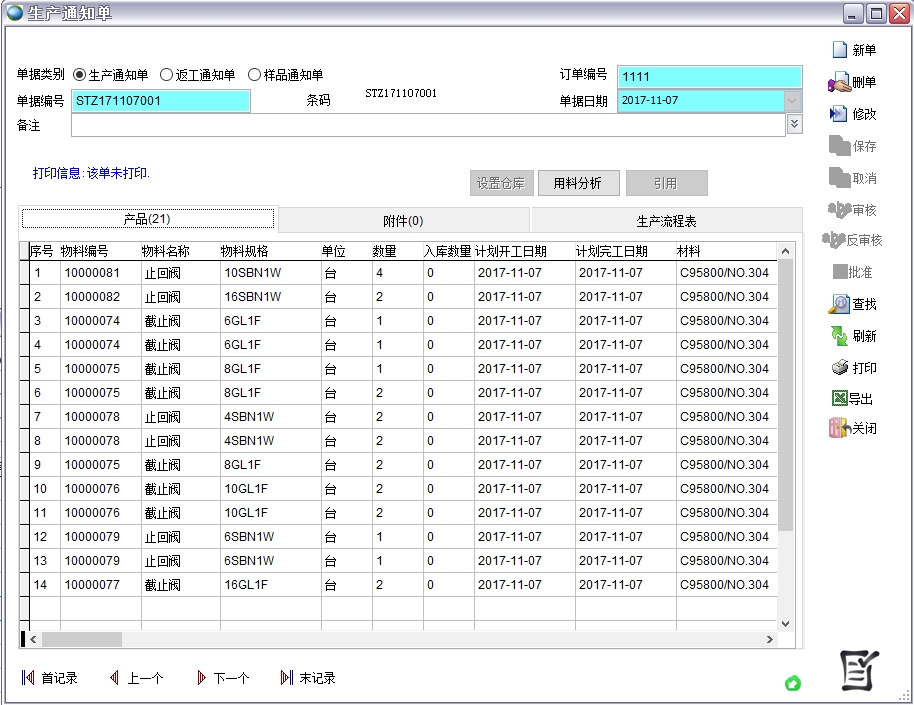Switch to the 附件(0) tab

click(x=403, y=220)
